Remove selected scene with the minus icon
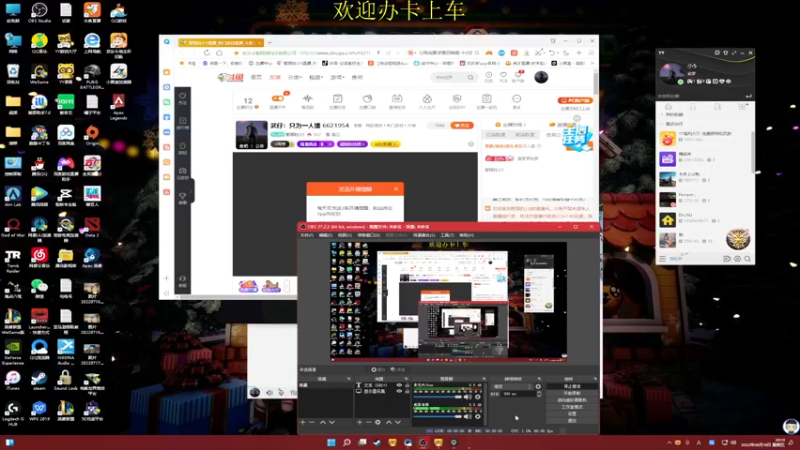This screenshot has height=450, width=800. tap(312, 422)
